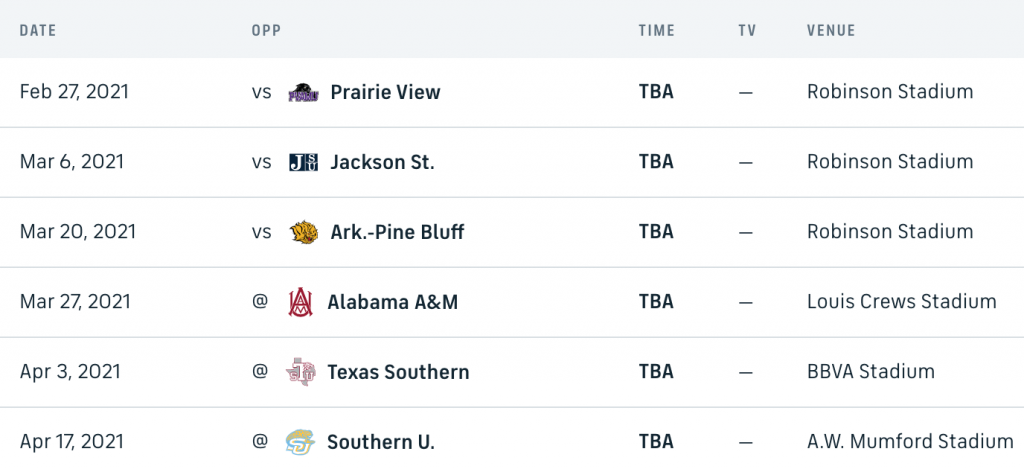
Task: Click the Jackson St. JSU logo
Action: [x=304, y=162]
